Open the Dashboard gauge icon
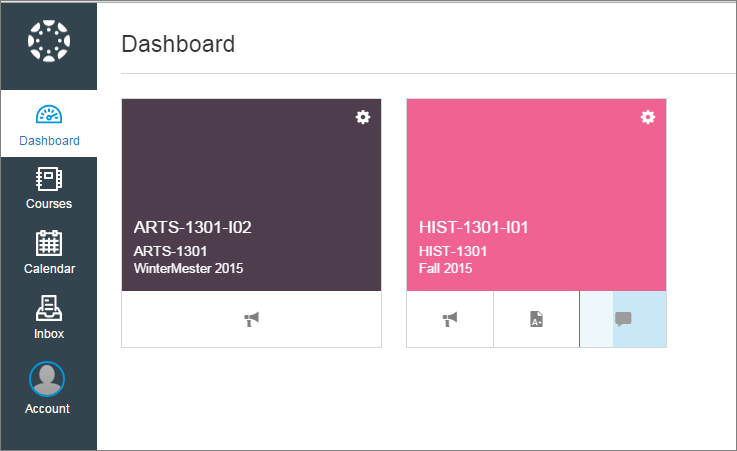 coord(49,114)
